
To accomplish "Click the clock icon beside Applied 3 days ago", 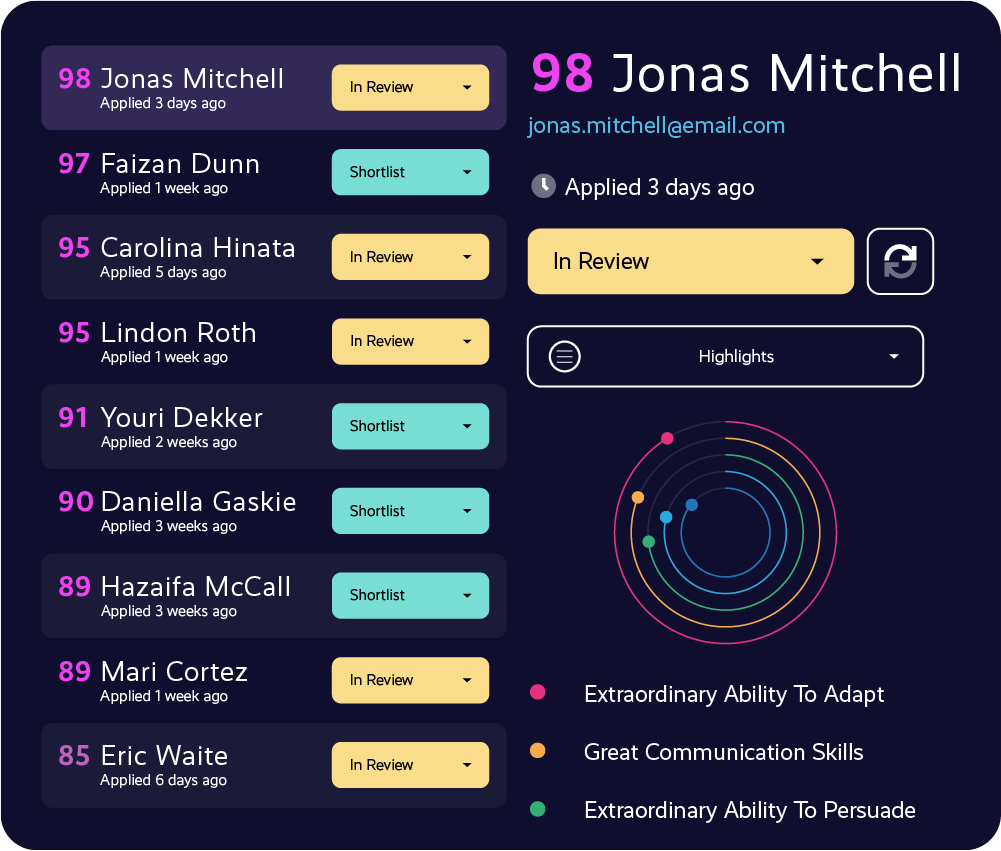I will [543, 186].
